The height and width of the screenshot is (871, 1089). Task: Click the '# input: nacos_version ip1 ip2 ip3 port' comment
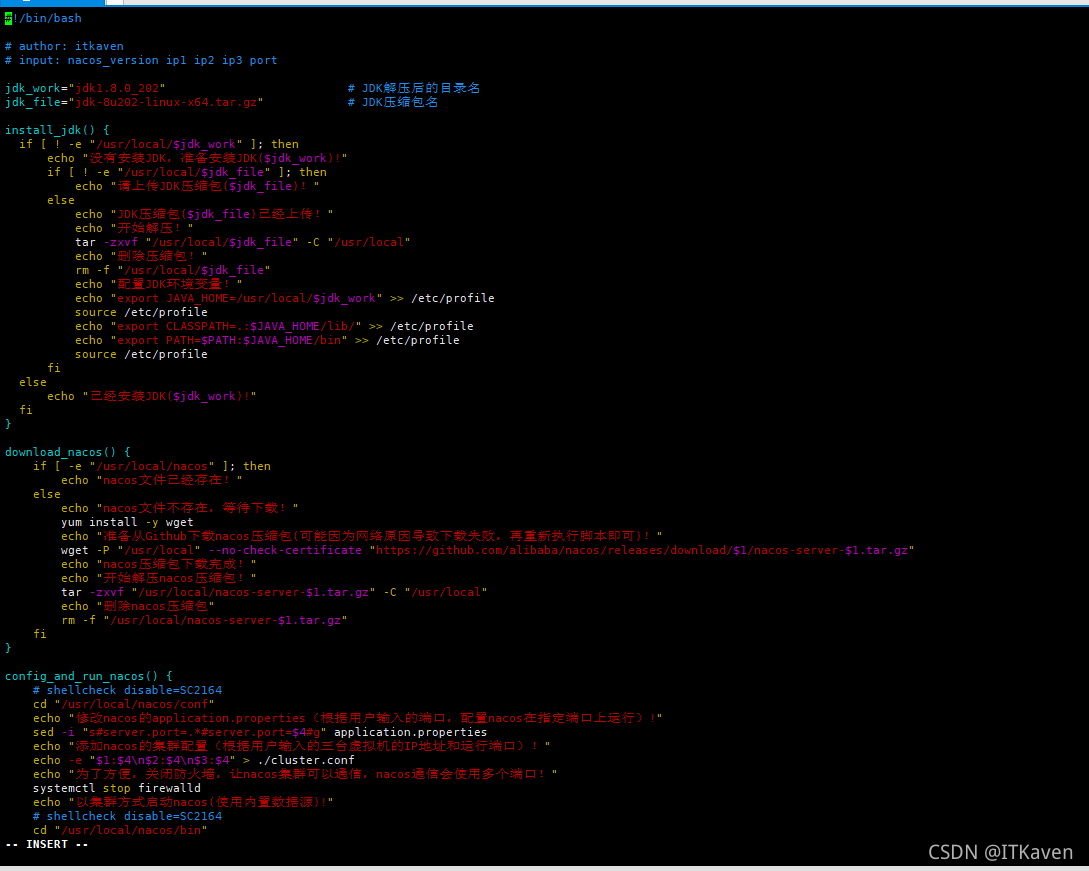141,60
